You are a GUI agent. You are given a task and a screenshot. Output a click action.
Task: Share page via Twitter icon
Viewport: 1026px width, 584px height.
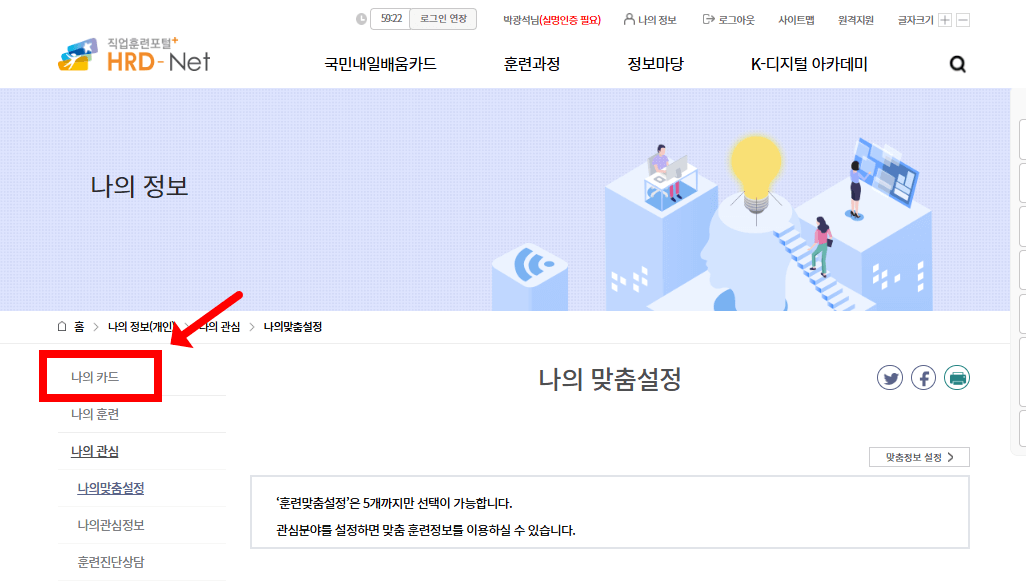click(890, 378)
